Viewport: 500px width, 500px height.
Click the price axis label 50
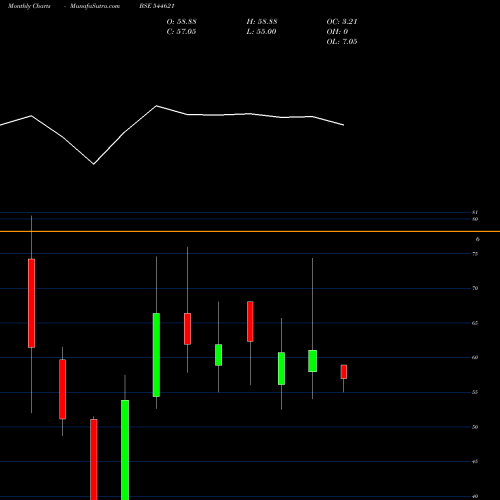tap(475, 427)
